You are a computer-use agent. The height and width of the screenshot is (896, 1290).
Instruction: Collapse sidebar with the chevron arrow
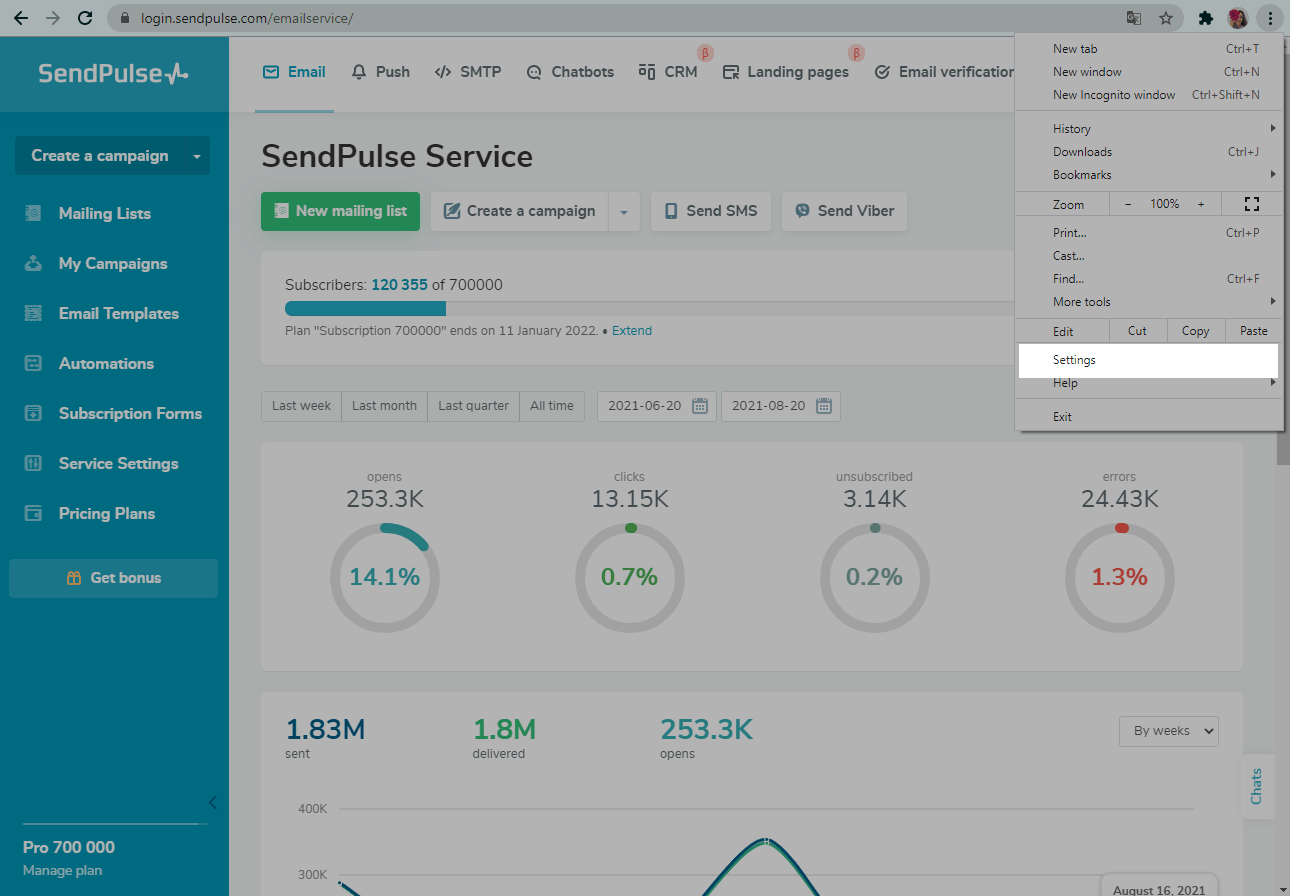(212, 802)
